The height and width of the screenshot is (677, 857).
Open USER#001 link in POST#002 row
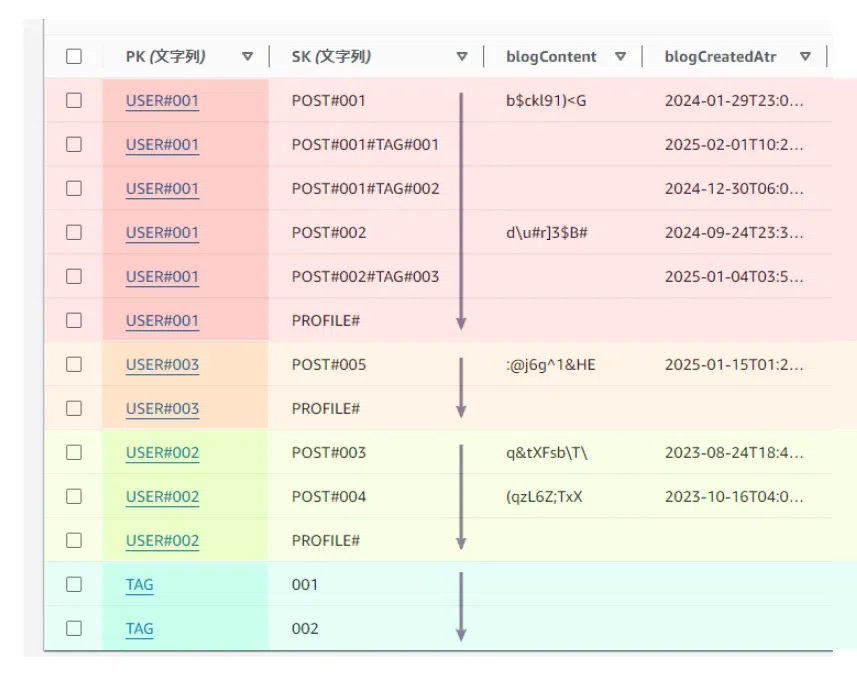162,233
